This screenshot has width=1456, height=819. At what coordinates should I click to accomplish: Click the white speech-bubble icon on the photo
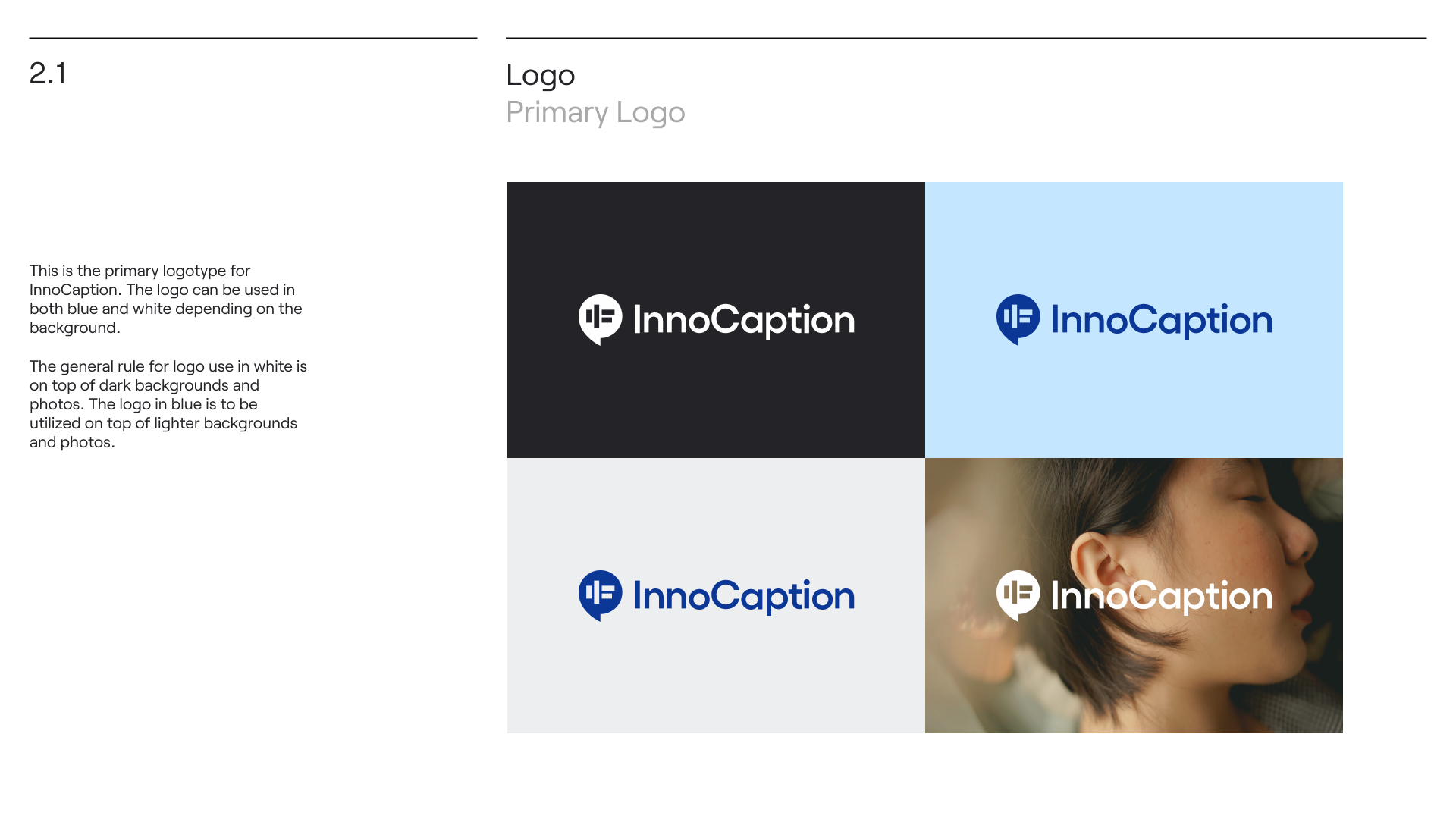1018,595
